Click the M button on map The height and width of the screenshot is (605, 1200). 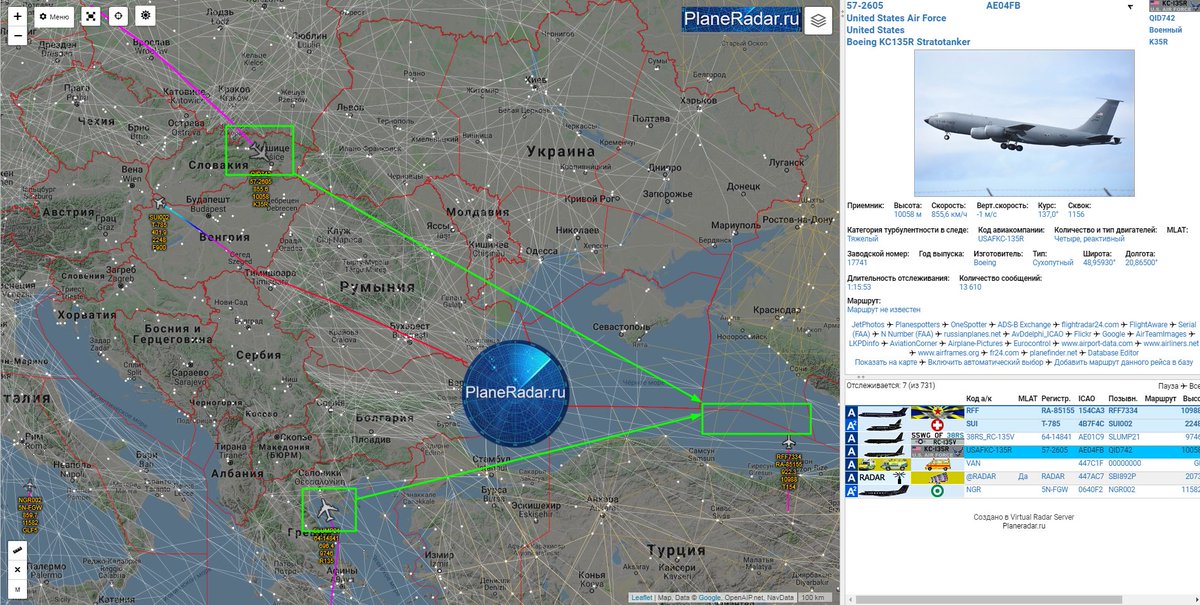pyautogui.click(x=17, y=590)
